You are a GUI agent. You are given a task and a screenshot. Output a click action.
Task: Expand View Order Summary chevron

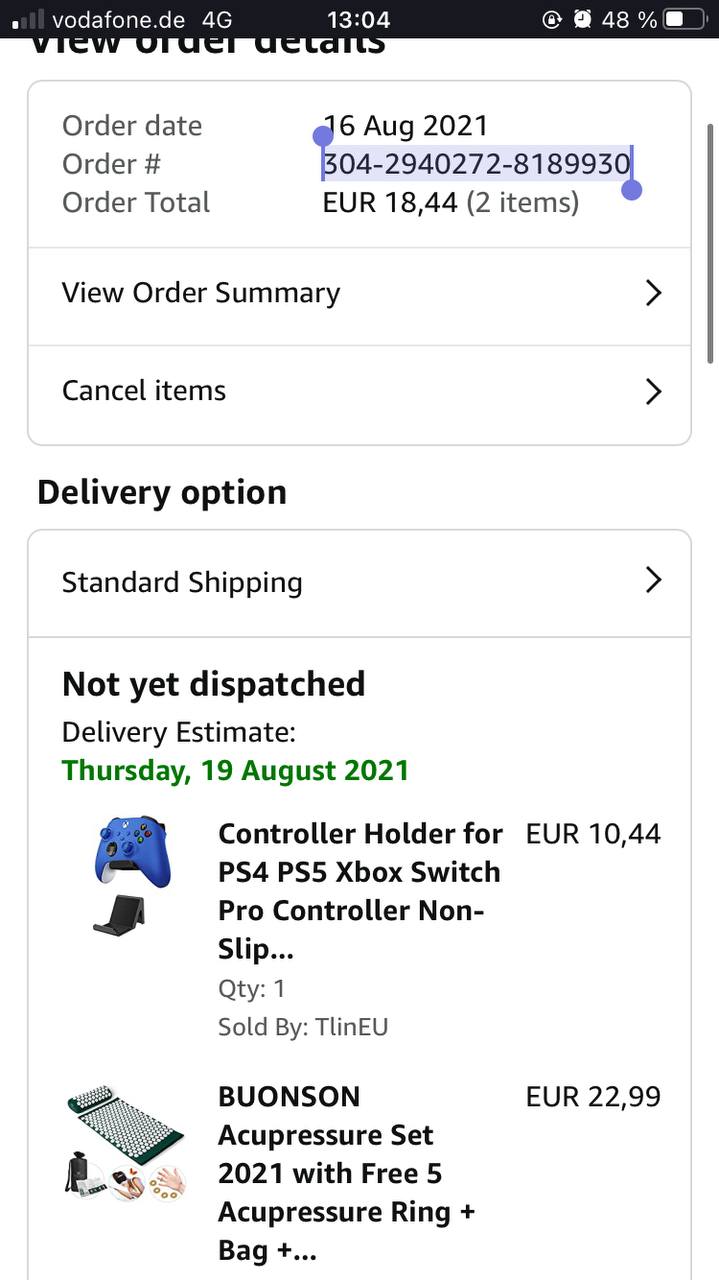pyautogui.click(x=653, y=293)
